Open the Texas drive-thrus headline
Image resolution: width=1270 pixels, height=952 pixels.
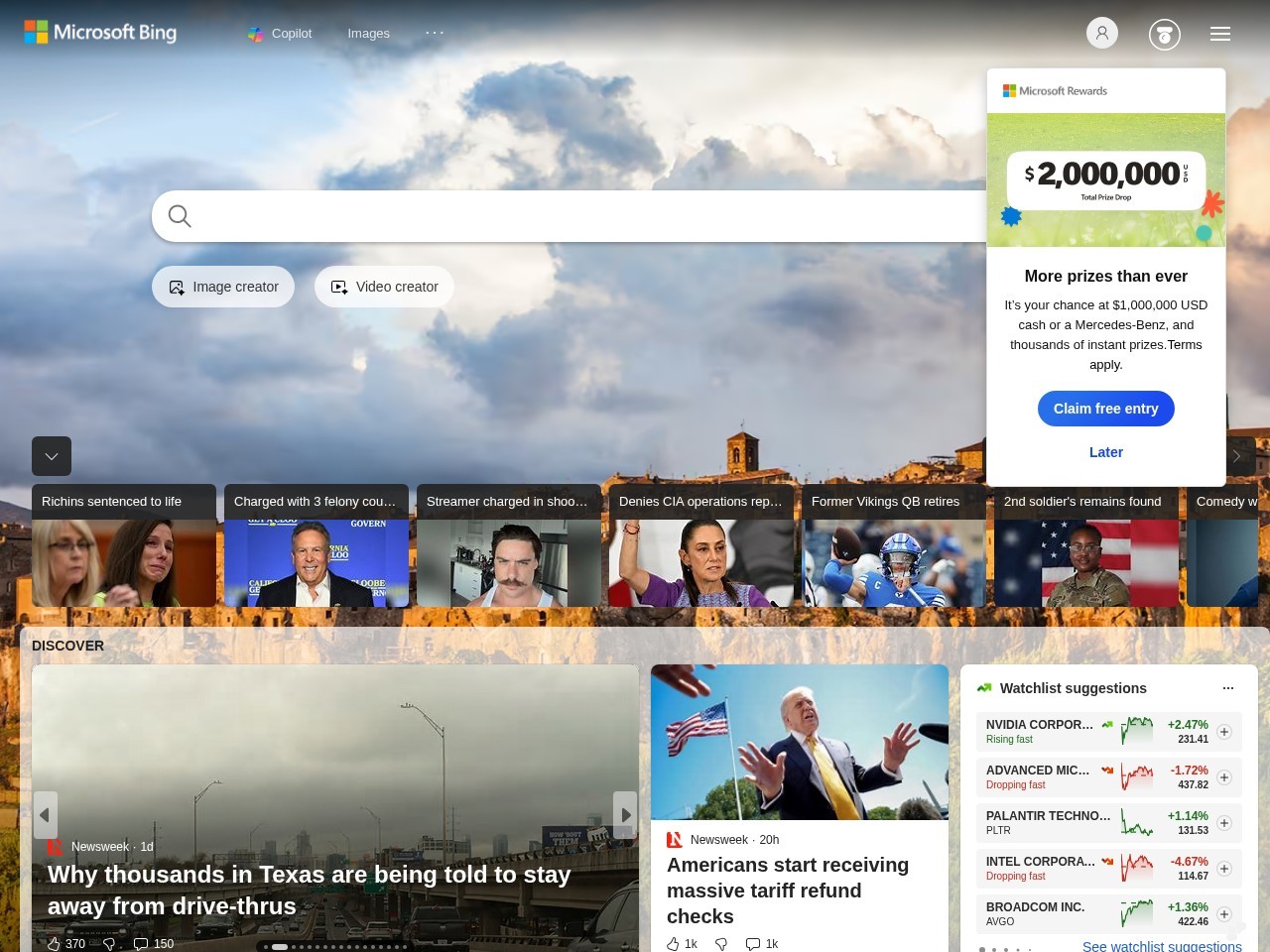[x=310, y=891]
